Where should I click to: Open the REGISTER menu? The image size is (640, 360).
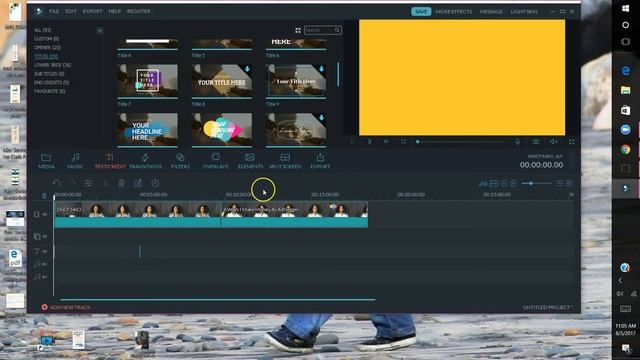138,11
